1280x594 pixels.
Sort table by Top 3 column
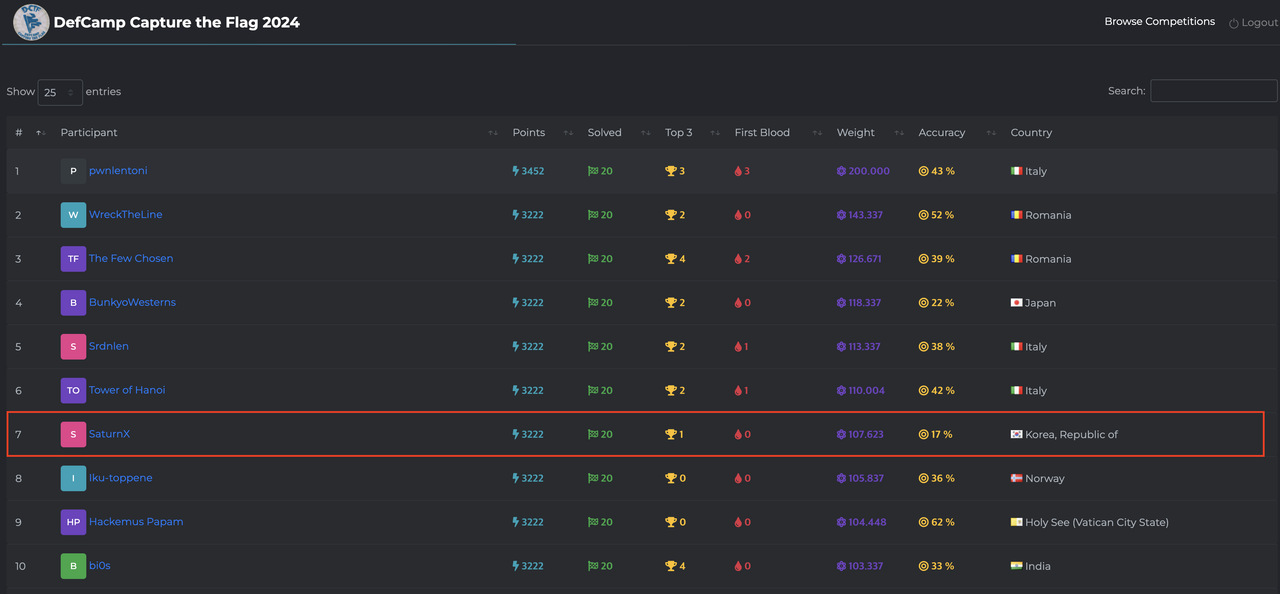point(692,133)
